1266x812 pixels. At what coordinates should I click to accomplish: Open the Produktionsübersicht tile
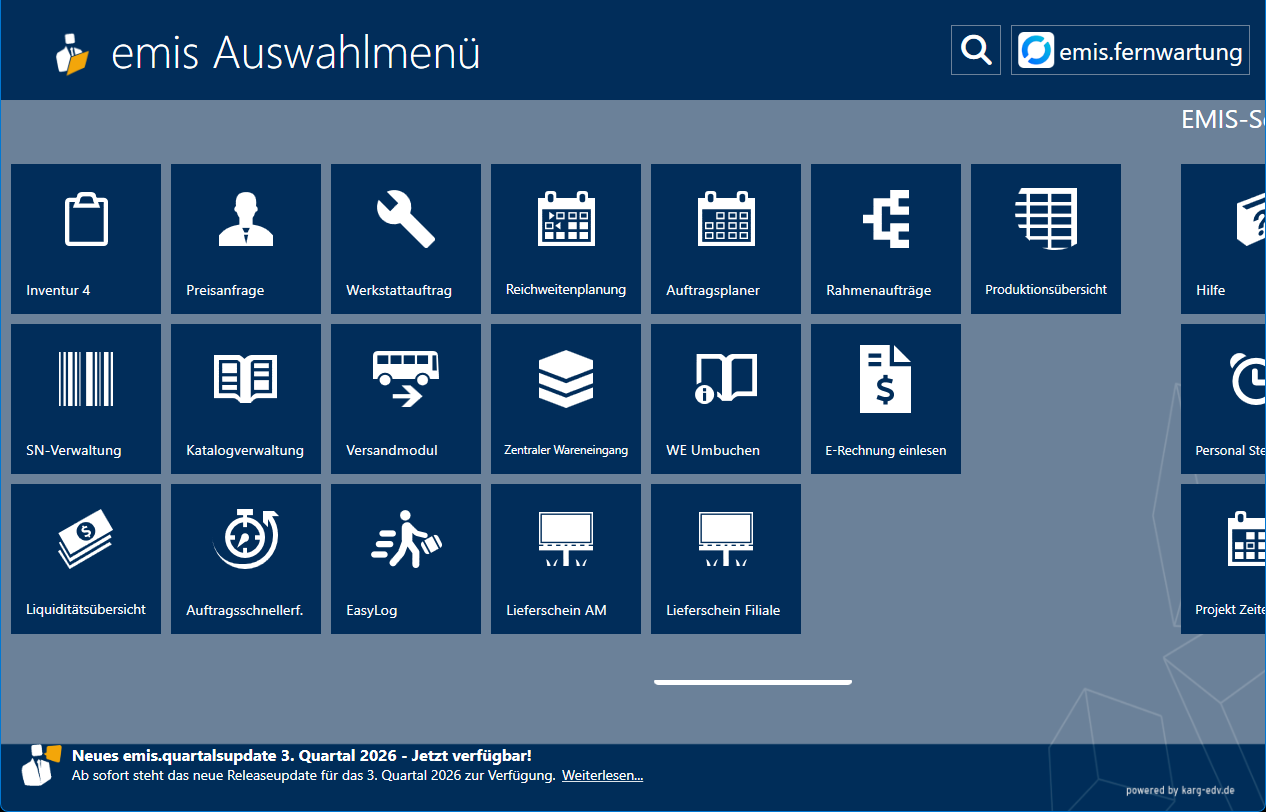(1046, 239)
